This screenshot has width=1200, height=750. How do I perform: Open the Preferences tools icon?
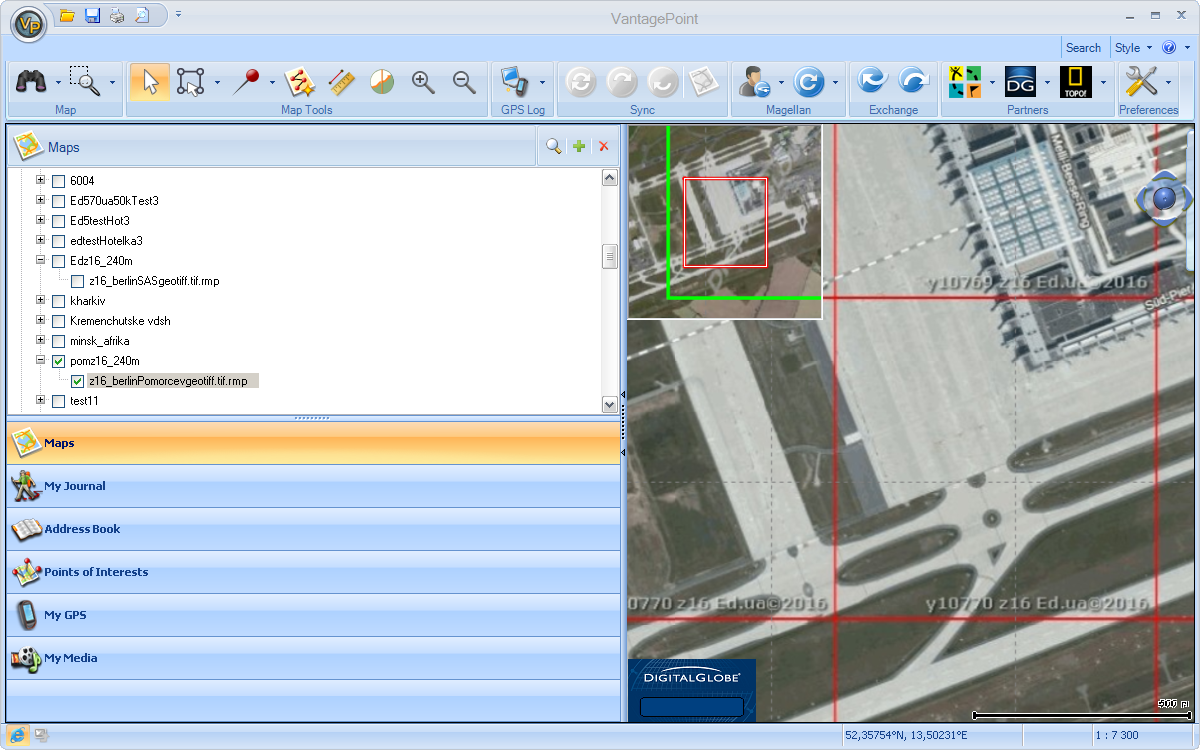(x=1140, y=82)
